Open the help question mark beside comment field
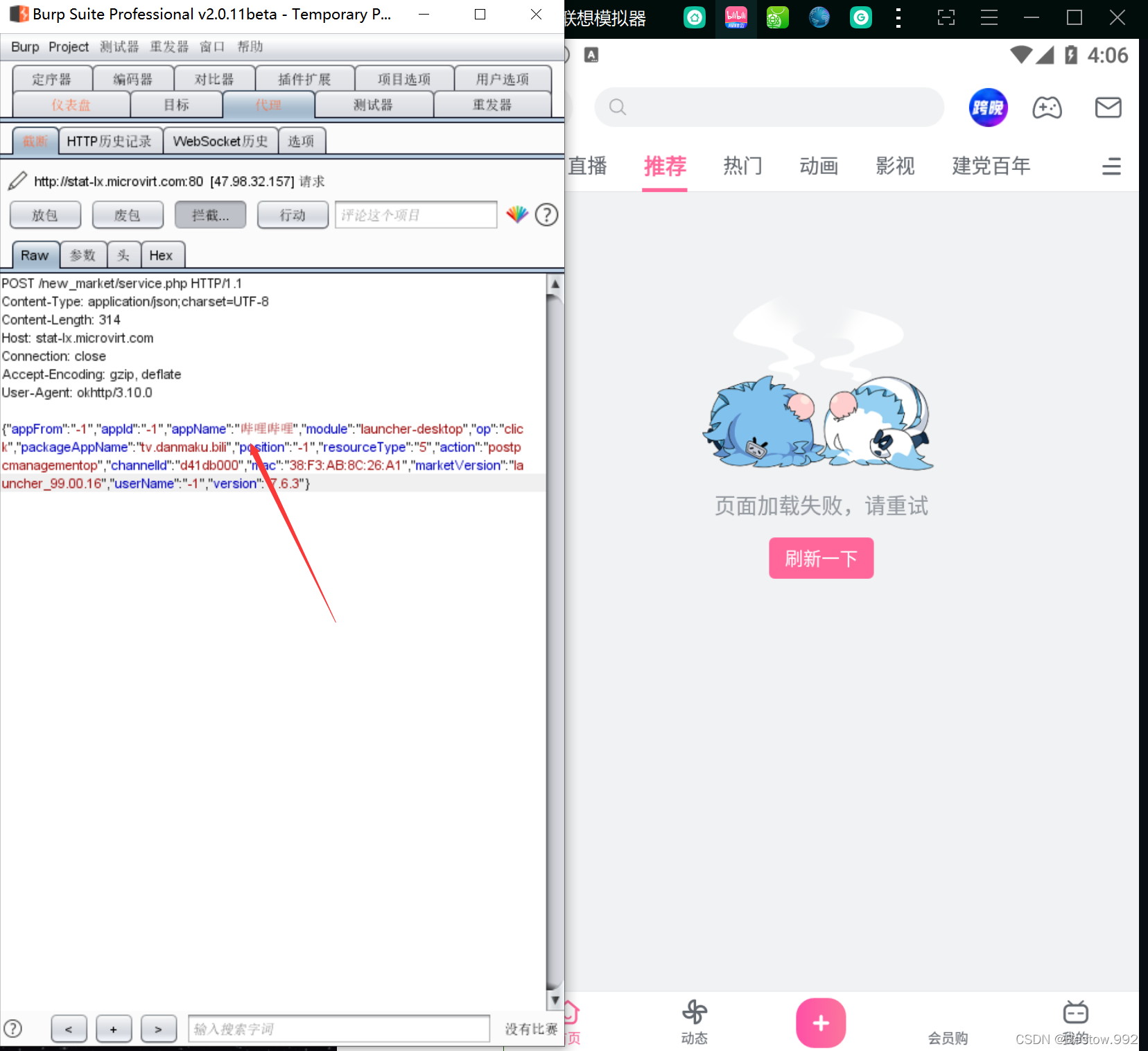Viewport: 1148px width, 1051px height. click(x=546, y=215)
